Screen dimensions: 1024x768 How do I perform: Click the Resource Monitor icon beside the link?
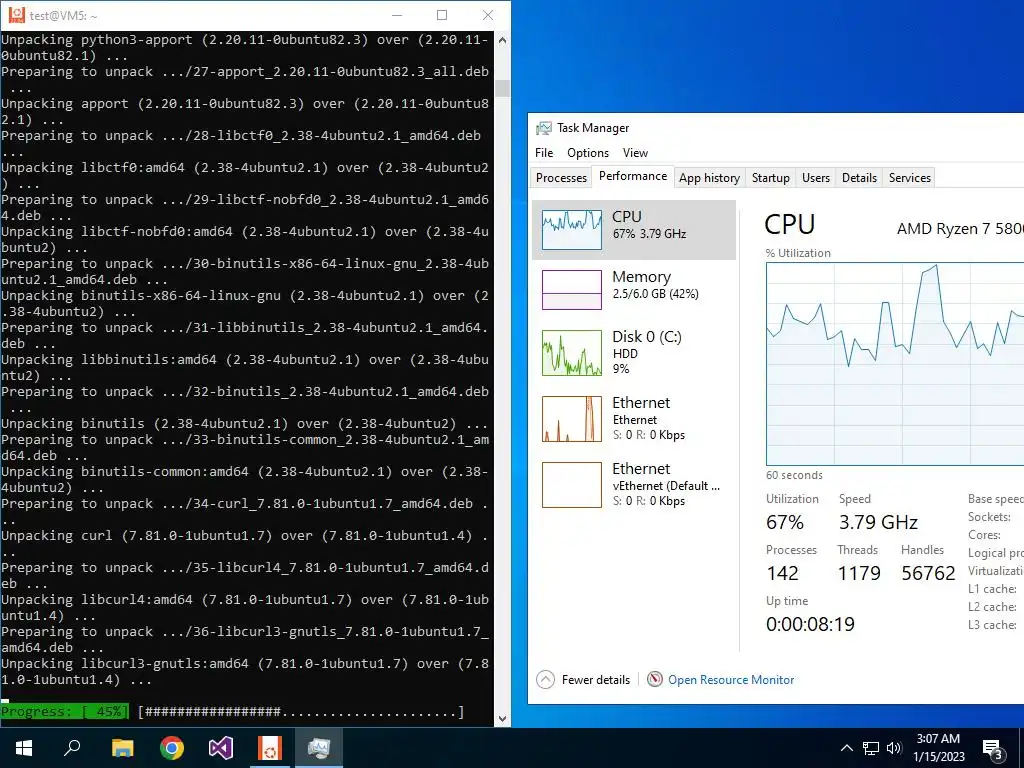[x=654, y=679]
